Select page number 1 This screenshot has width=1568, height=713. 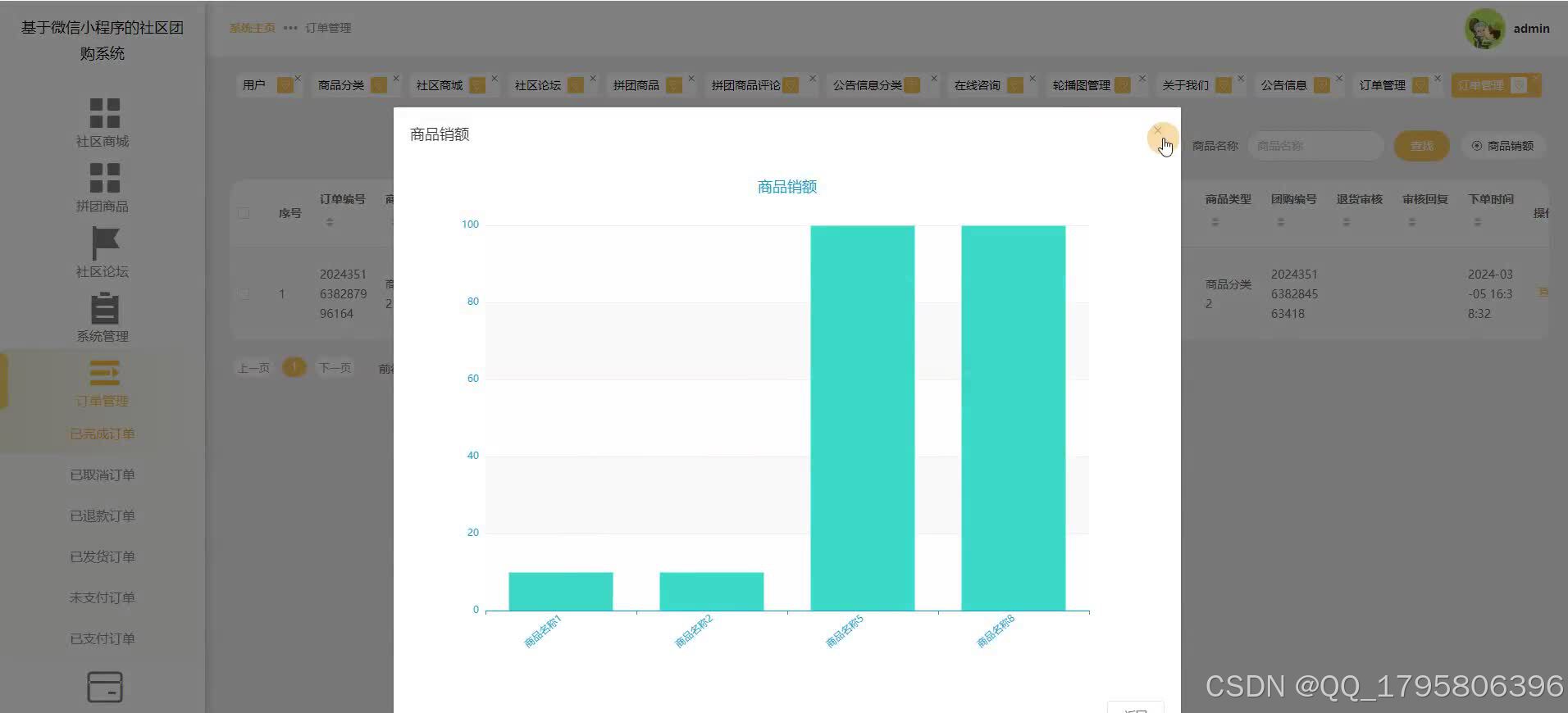tap(294, 368)
